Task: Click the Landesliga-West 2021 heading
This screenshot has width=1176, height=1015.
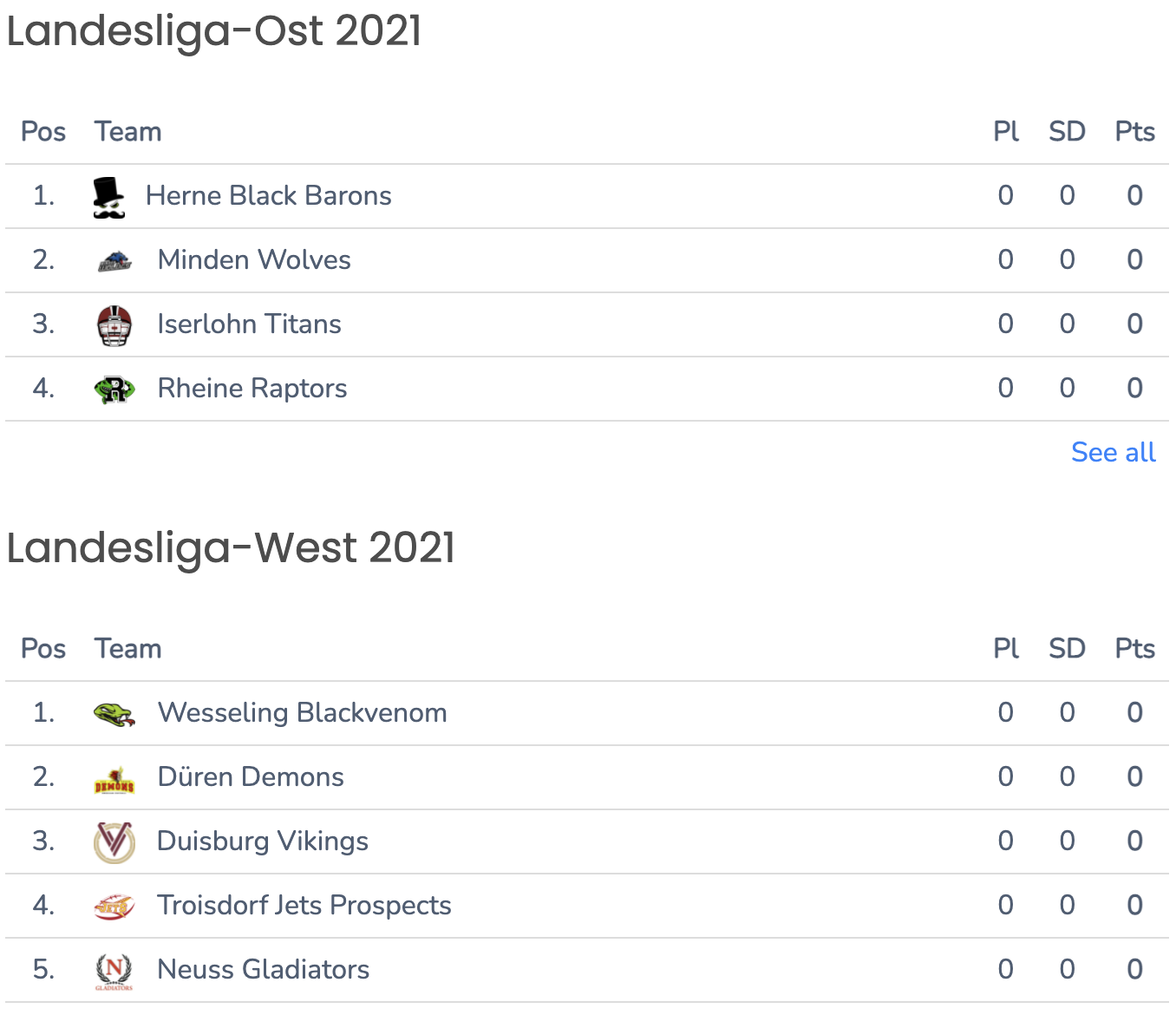Action: (x=231, y=547)
